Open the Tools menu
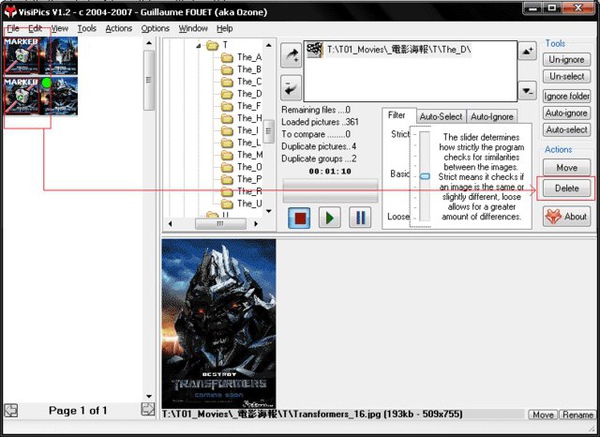The image size is (600, 437). tap(87, 28)
